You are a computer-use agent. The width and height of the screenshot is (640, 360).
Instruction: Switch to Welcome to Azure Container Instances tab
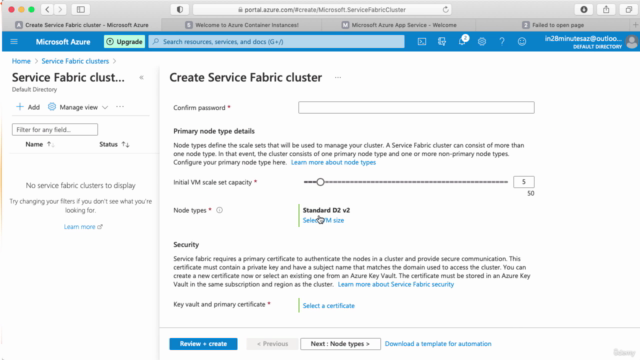(242, 25)
